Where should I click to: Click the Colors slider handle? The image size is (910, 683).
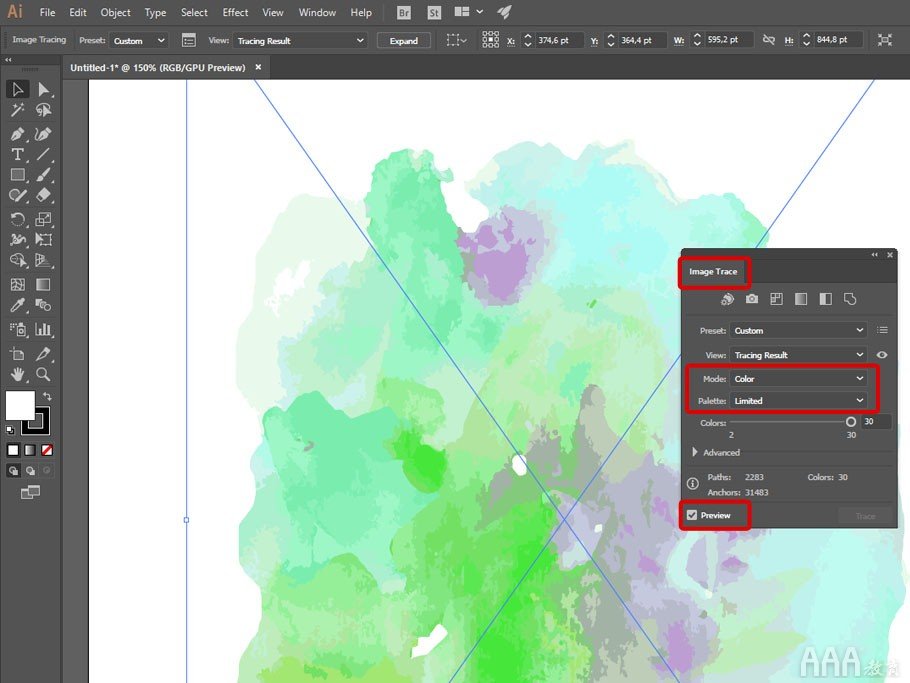[851, 422]
